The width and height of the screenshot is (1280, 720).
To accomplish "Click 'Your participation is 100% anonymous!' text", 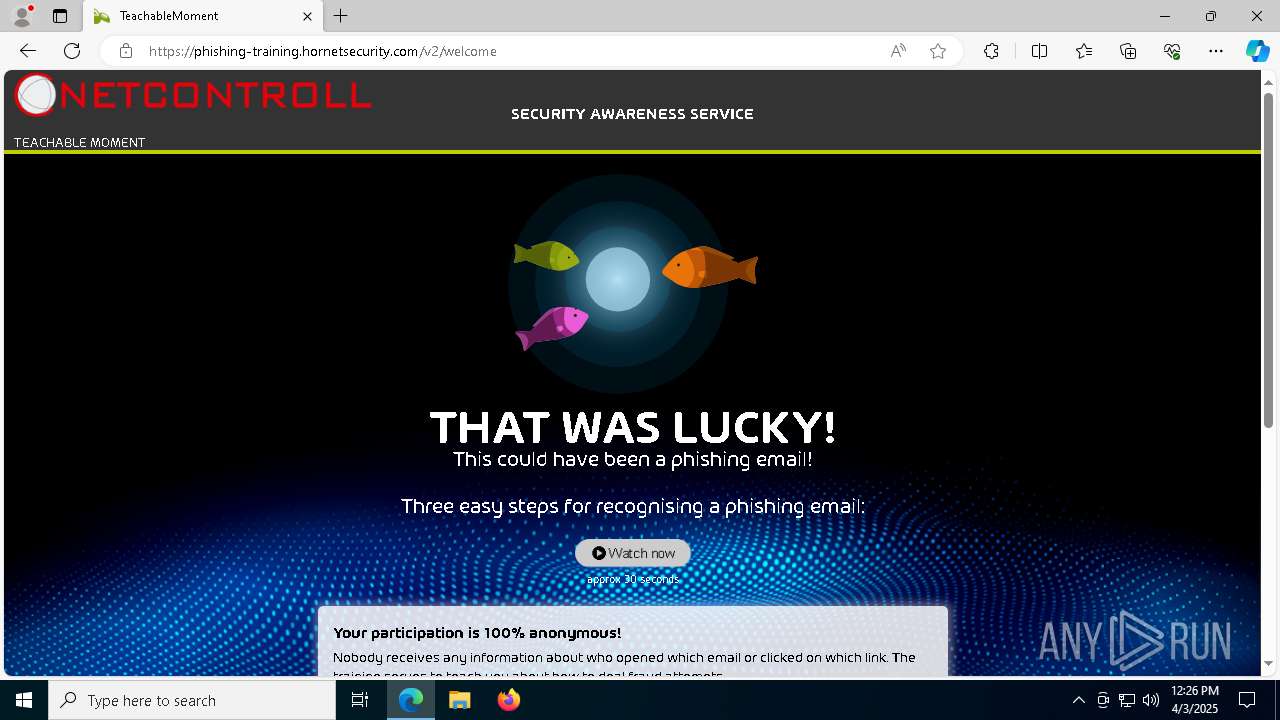I will coord(477,633).
